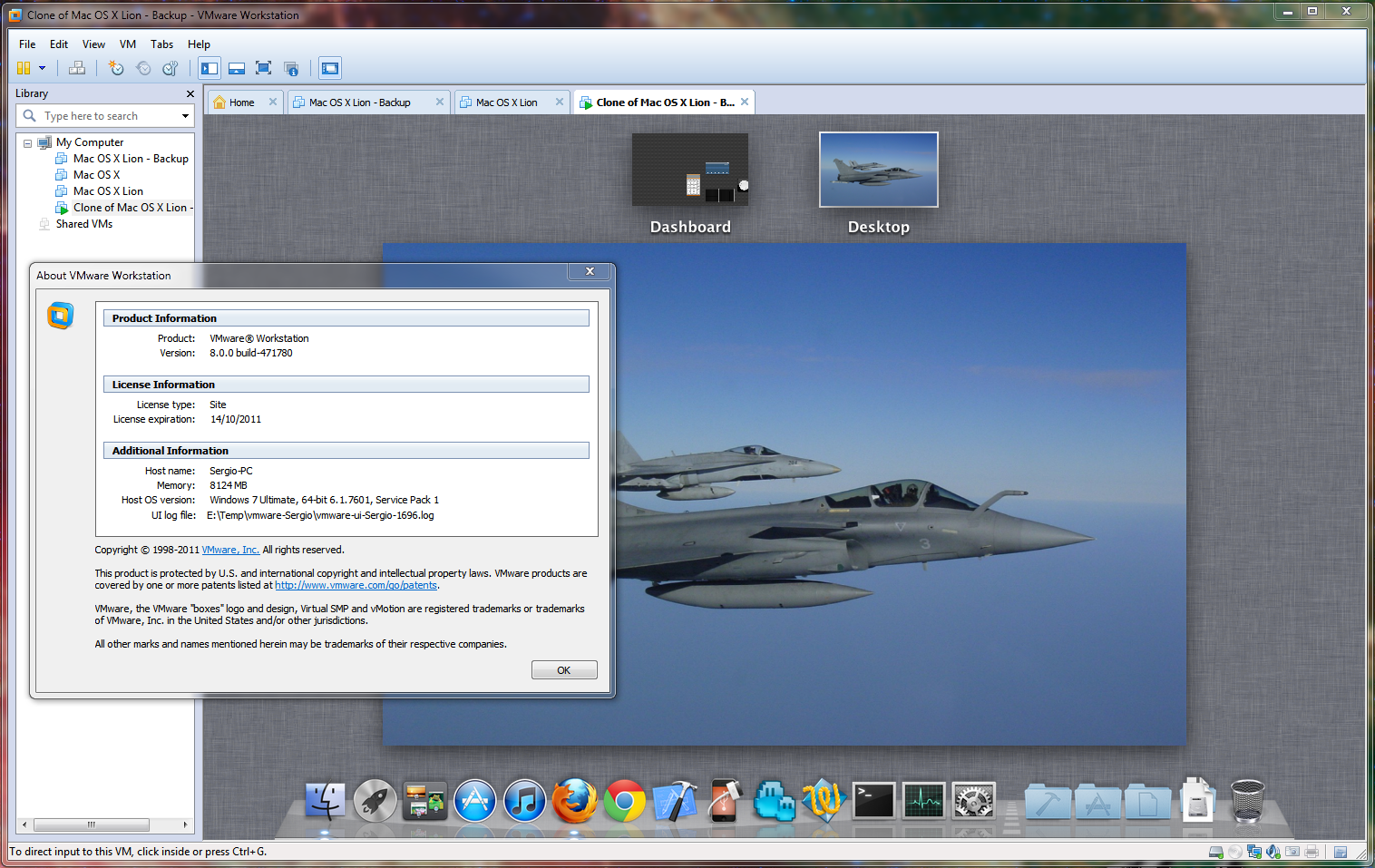Toggle the library sidebar visibility in toolbar

(210, 68)
